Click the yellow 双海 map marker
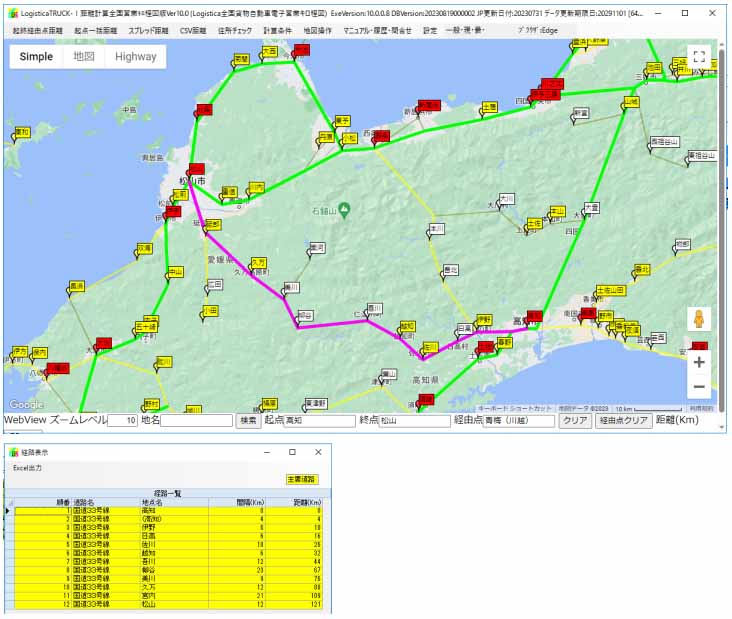The width and height of the screenshot is (732, 619). [144, 248]
